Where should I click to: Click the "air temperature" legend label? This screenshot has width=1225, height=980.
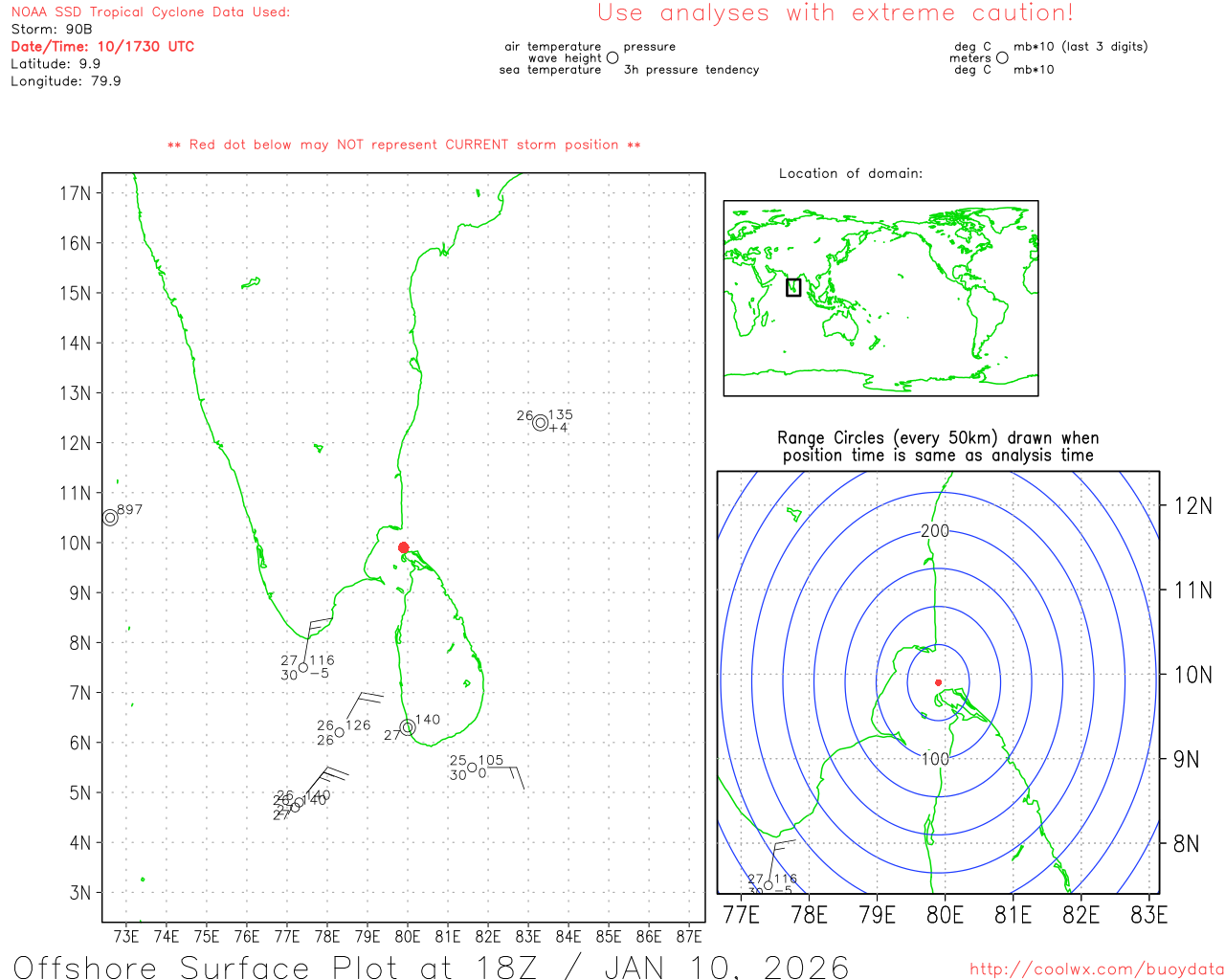click(553, 47)
